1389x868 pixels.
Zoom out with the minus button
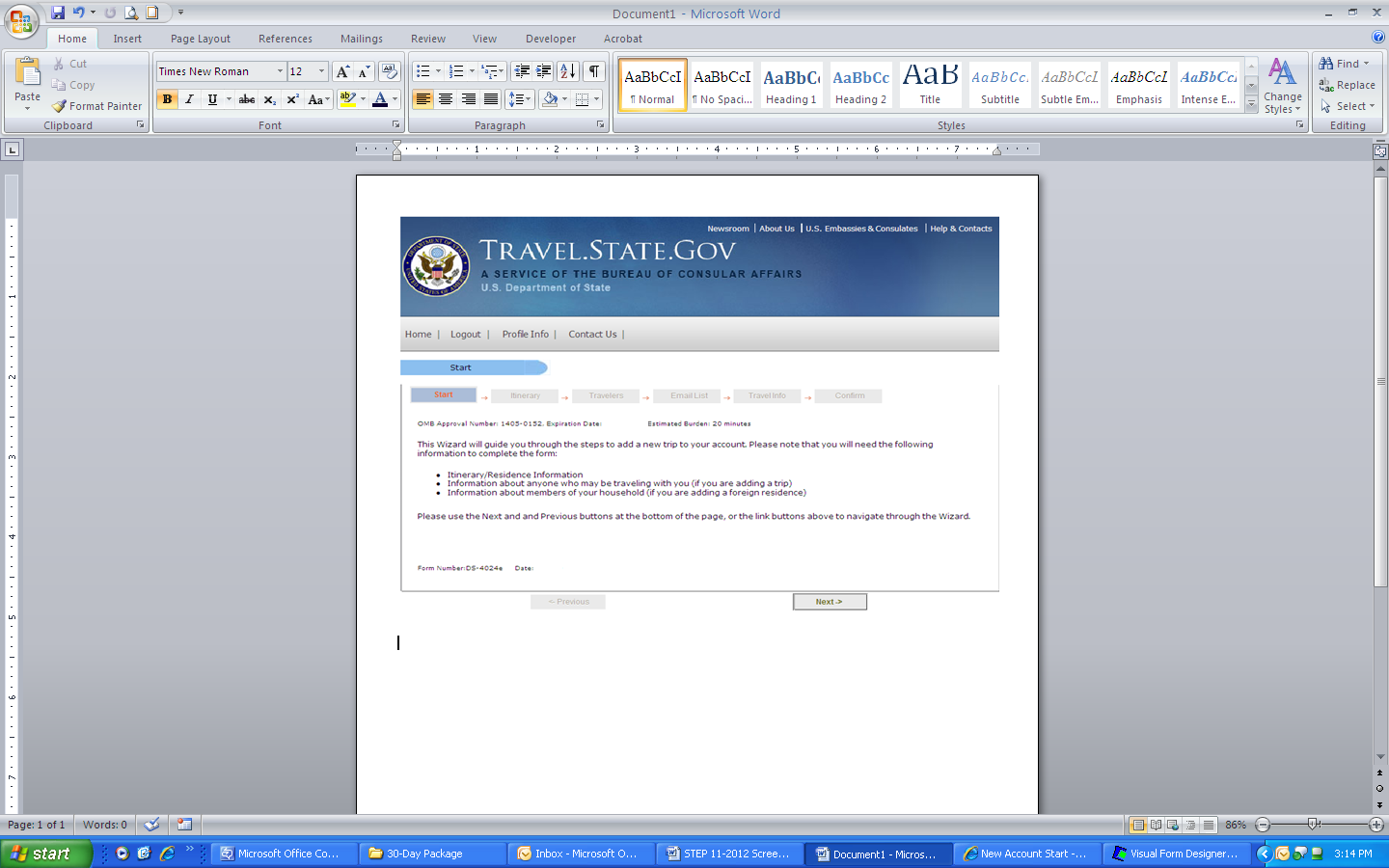[x=1263, y=825]
